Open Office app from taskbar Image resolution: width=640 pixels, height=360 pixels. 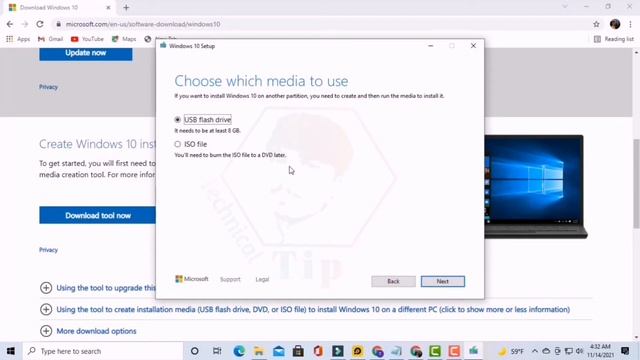coord(318,351)
